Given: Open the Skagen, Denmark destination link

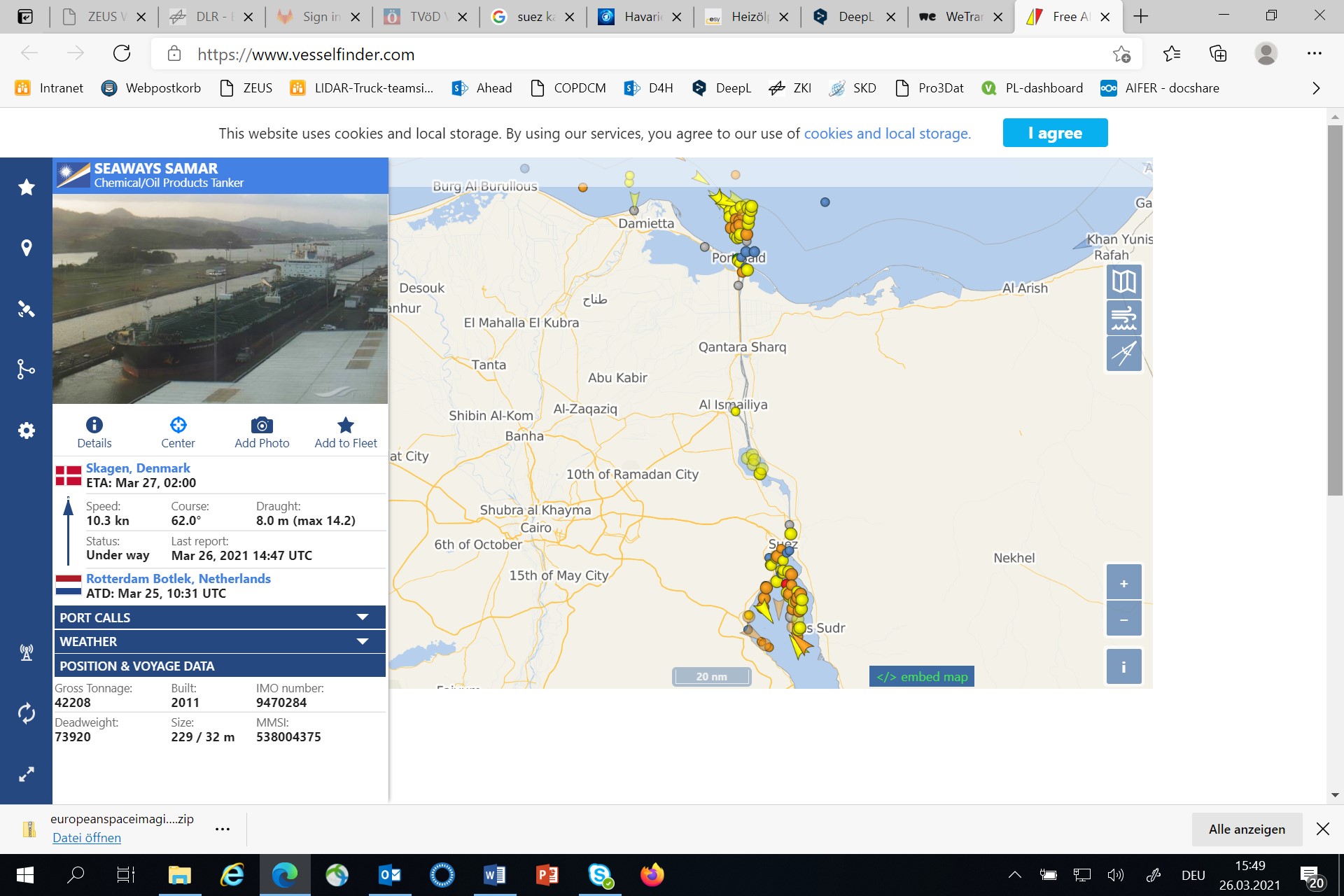Looking at the screenshot, I should 138,468.
